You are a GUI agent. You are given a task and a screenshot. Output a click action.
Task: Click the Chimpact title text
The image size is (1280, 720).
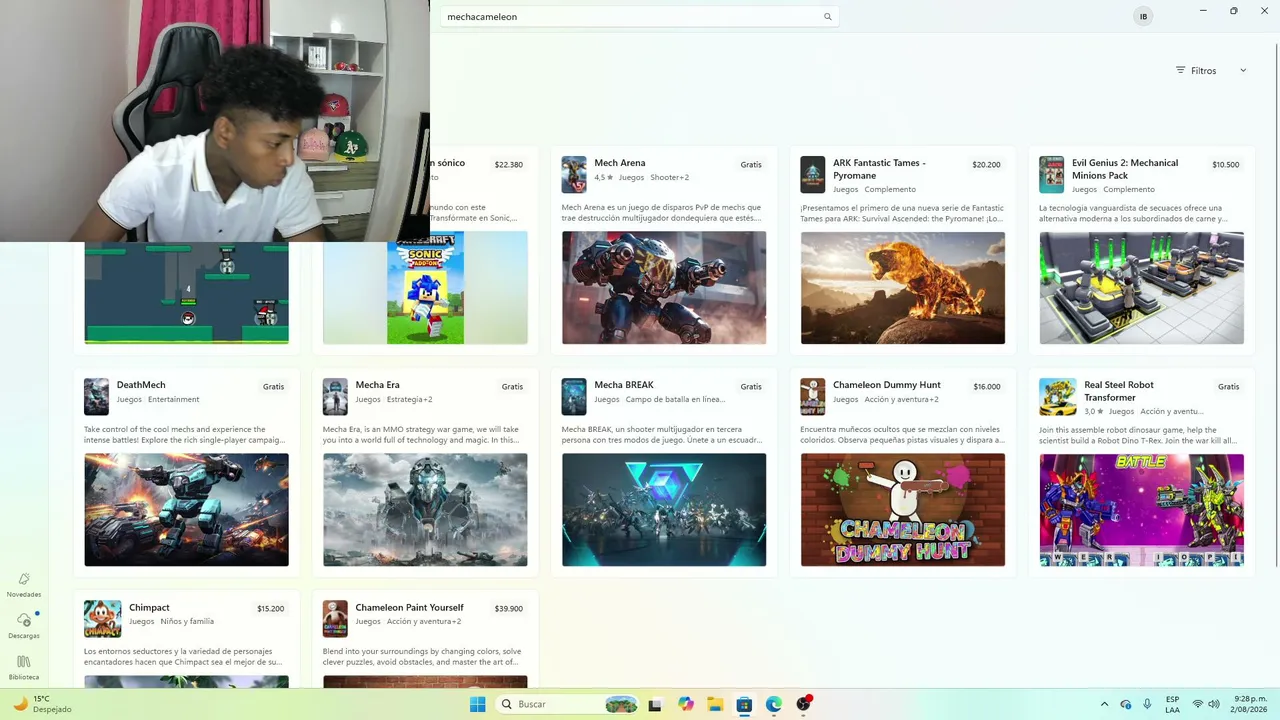pos(149,607)
